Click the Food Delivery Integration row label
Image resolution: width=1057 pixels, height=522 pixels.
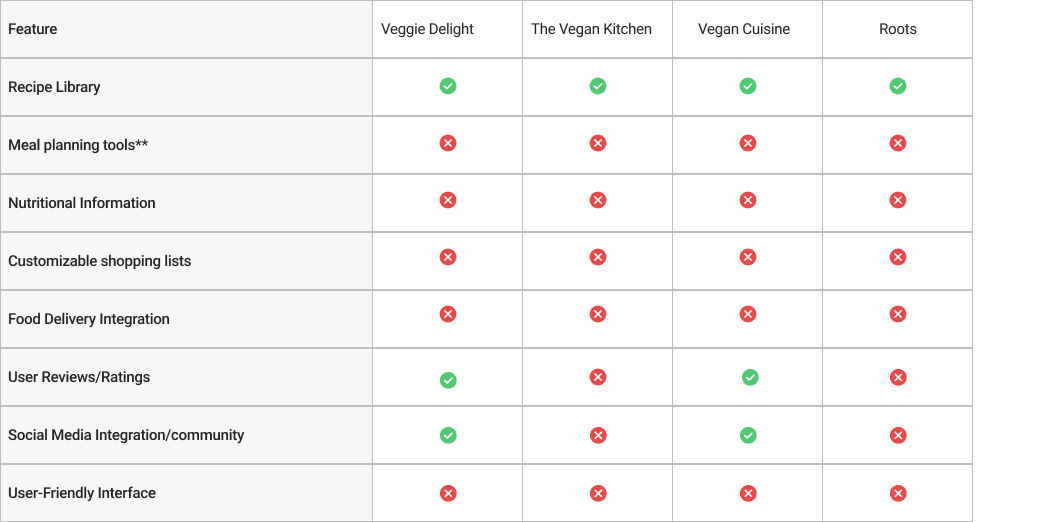tap(89, 319)
